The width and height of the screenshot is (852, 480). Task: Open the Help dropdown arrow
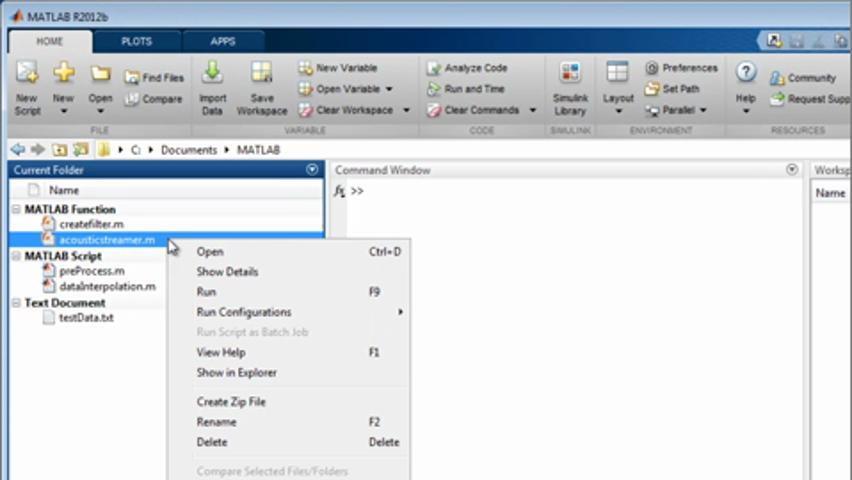(746, 111)
